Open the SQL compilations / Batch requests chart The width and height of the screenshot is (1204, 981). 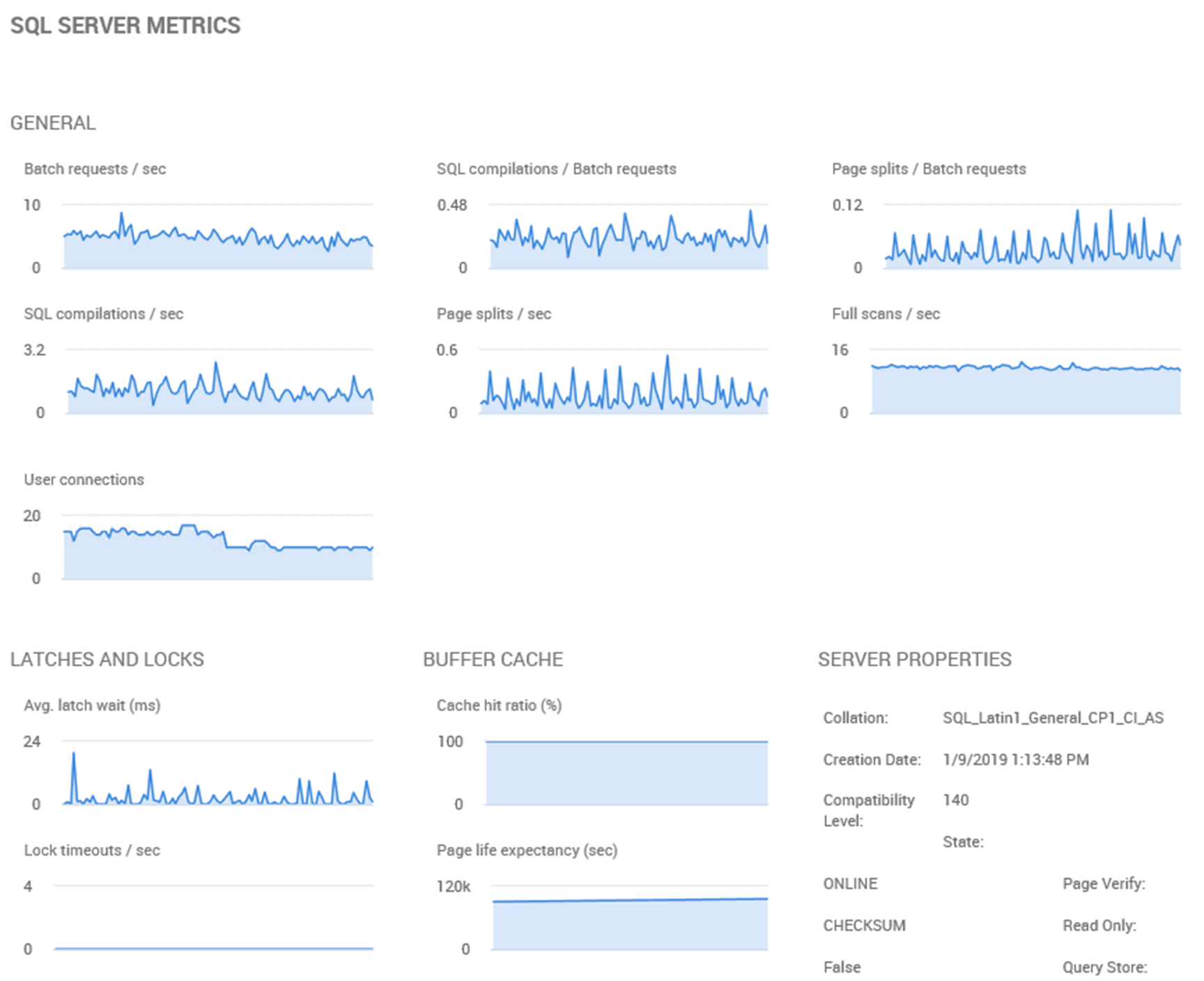pyautogui.click(x=627, y=237)
